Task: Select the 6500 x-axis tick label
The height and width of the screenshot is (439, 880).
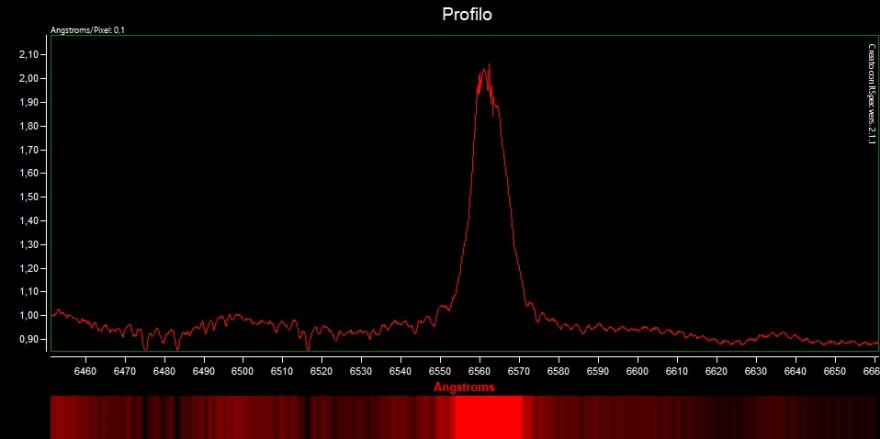Action: 243,371
